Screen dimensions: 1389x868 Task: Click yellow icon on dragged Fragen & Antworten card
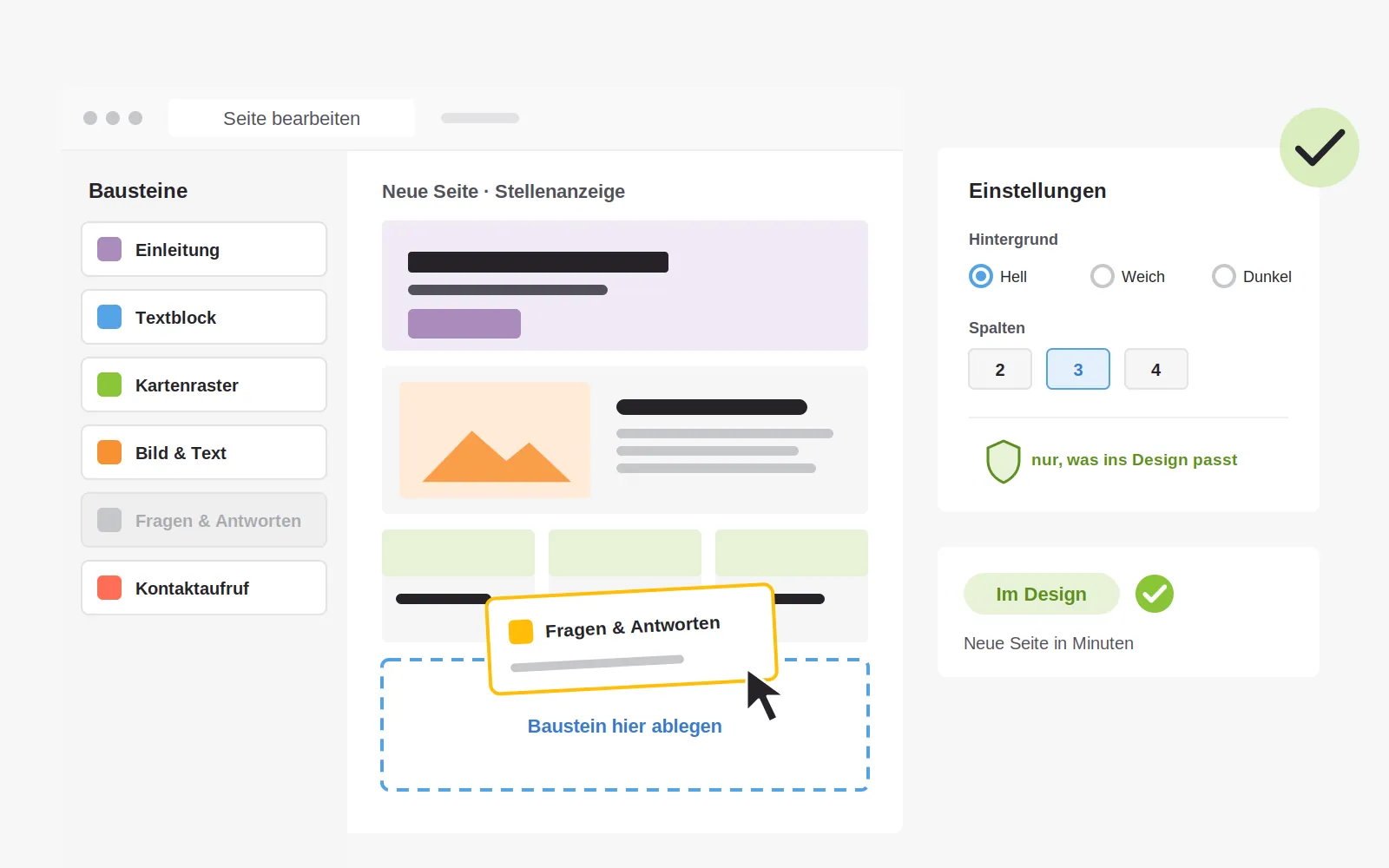[x=521, y=631]
